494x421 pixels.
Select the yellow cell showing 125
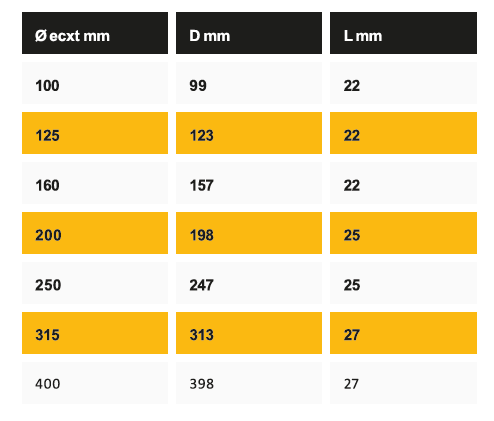click(95, 133)
